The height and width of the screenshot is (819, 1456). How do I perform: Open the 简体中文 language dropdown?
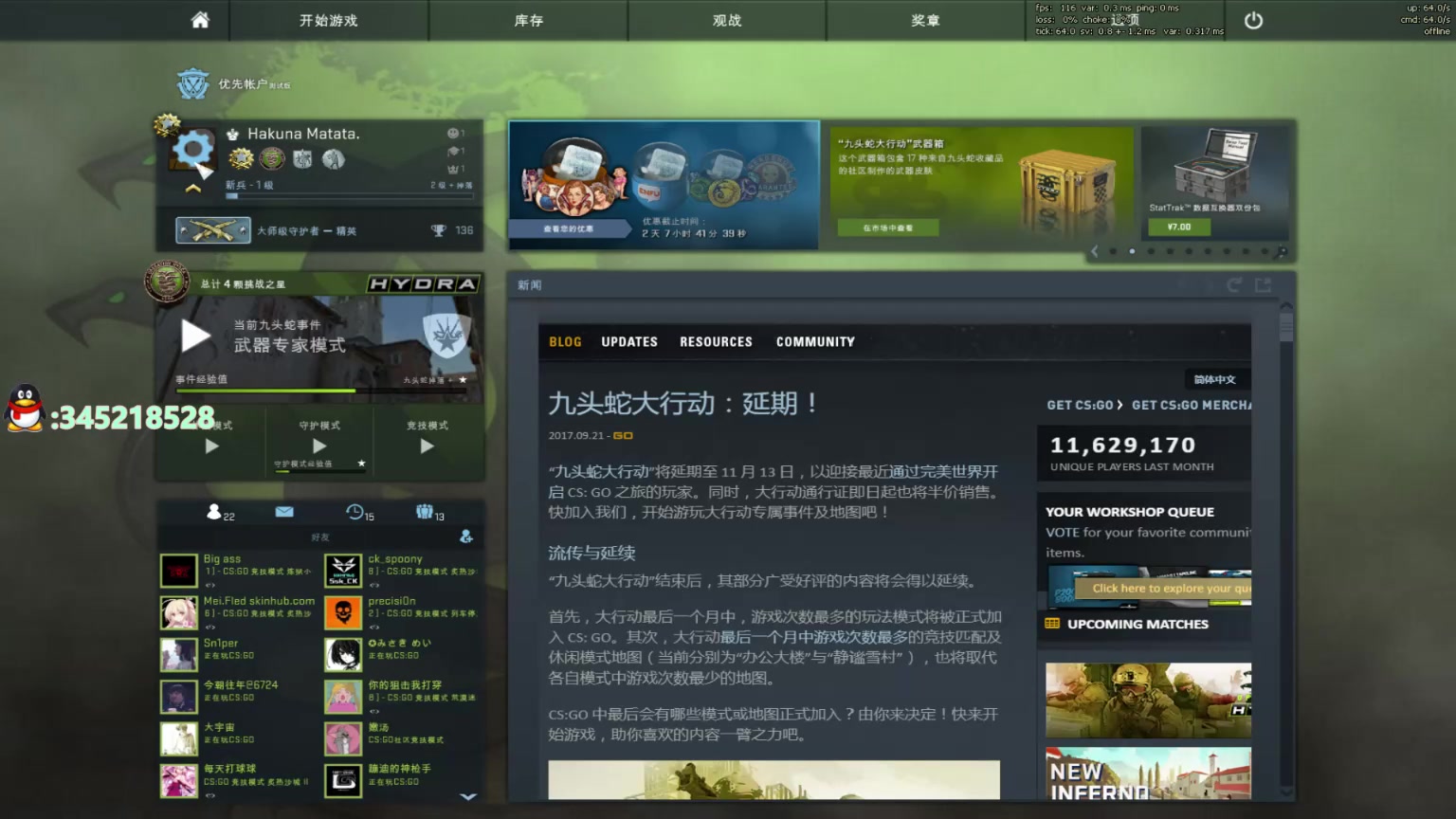pyautogui.click(x=1216, y=379)
